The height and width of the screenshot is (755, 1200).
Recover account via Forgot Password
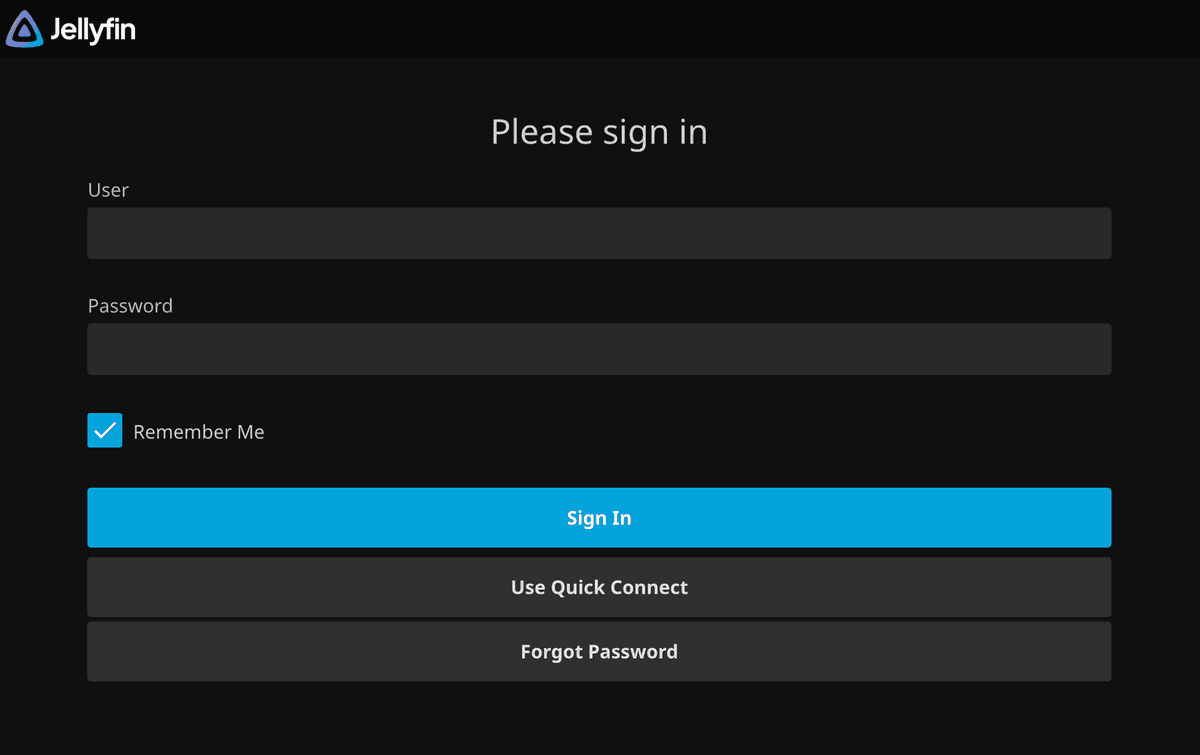coord(599,651)
